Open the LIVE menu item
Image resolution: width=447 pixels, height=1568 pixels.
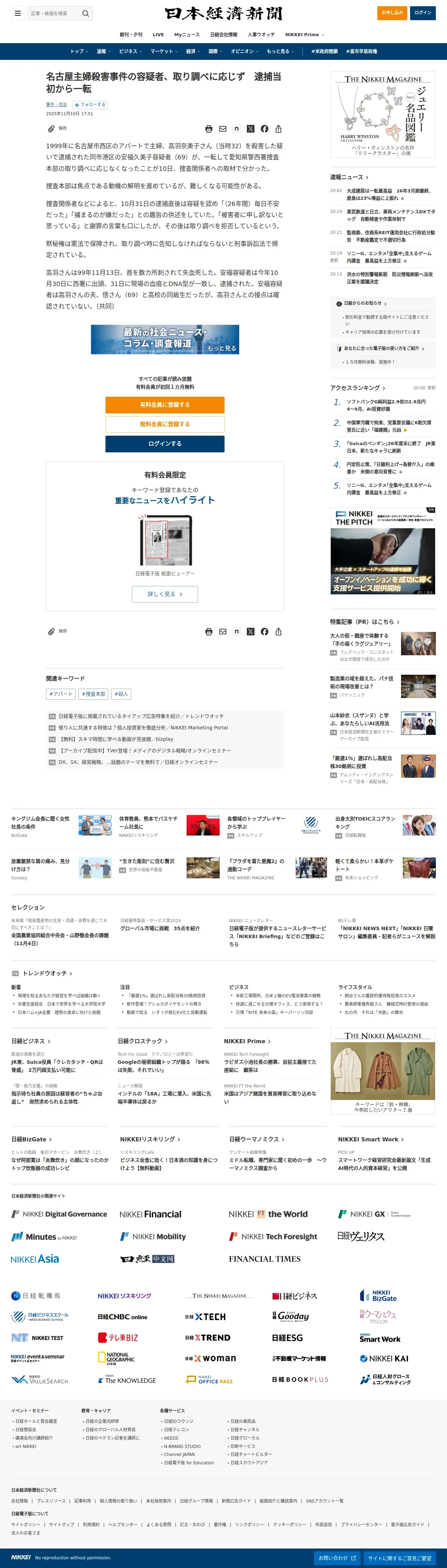(x=158, y=35)
